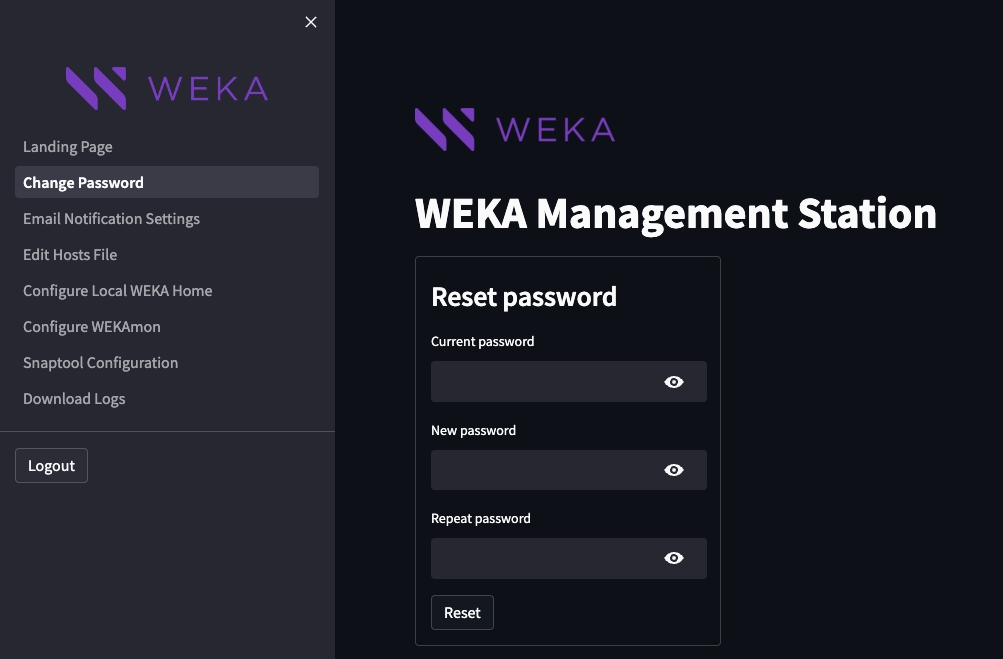Click the WEKA Management Station heading
This screenshot has width=1003, height=659.
pos(676,214)
